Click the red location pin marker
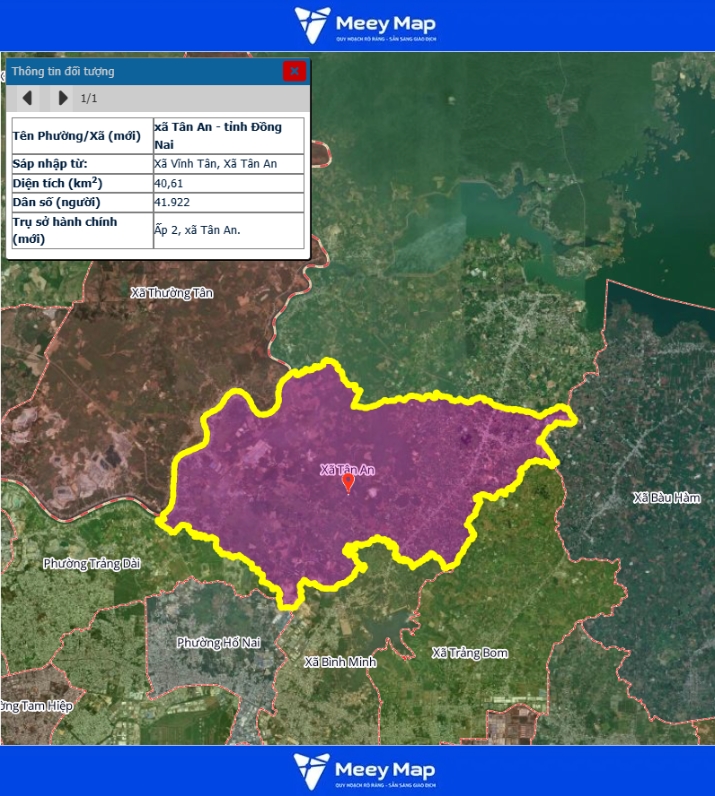This screenshot has width=715, height=796. click(x=348, y=484)
